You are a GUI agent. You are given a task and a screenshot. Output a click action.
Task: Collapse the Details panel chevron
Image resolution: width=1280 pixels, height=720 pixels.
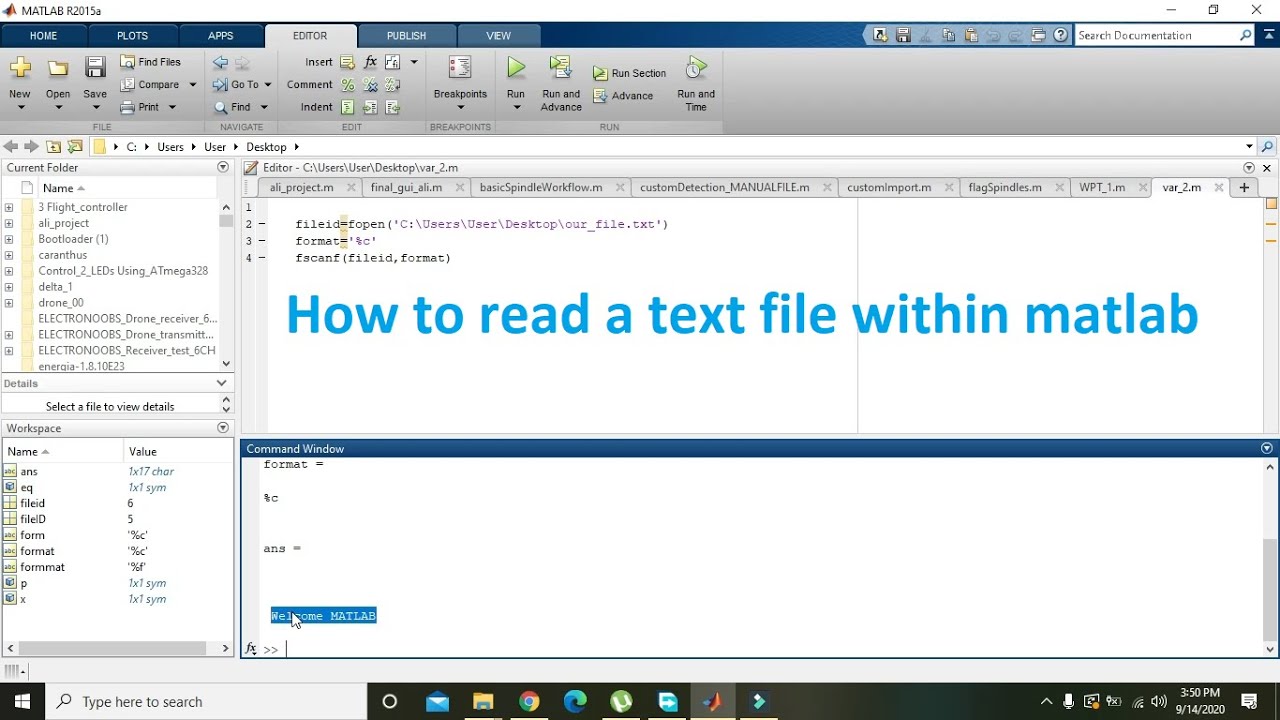click(222, 383)
